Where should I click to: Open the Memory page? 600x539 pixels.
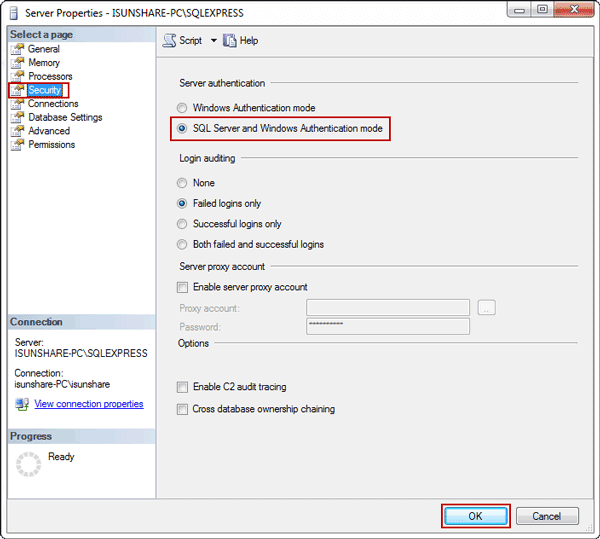click(x=44, y=62)
